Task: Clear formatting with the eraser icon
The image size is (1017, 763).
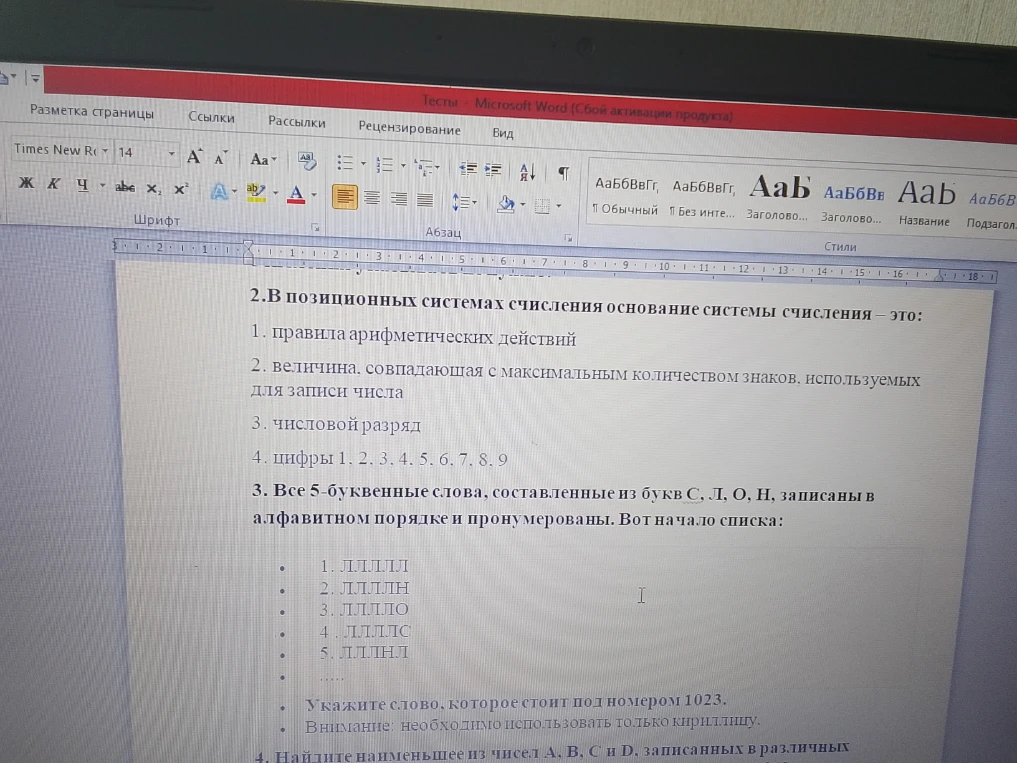Action: point(307,160)
